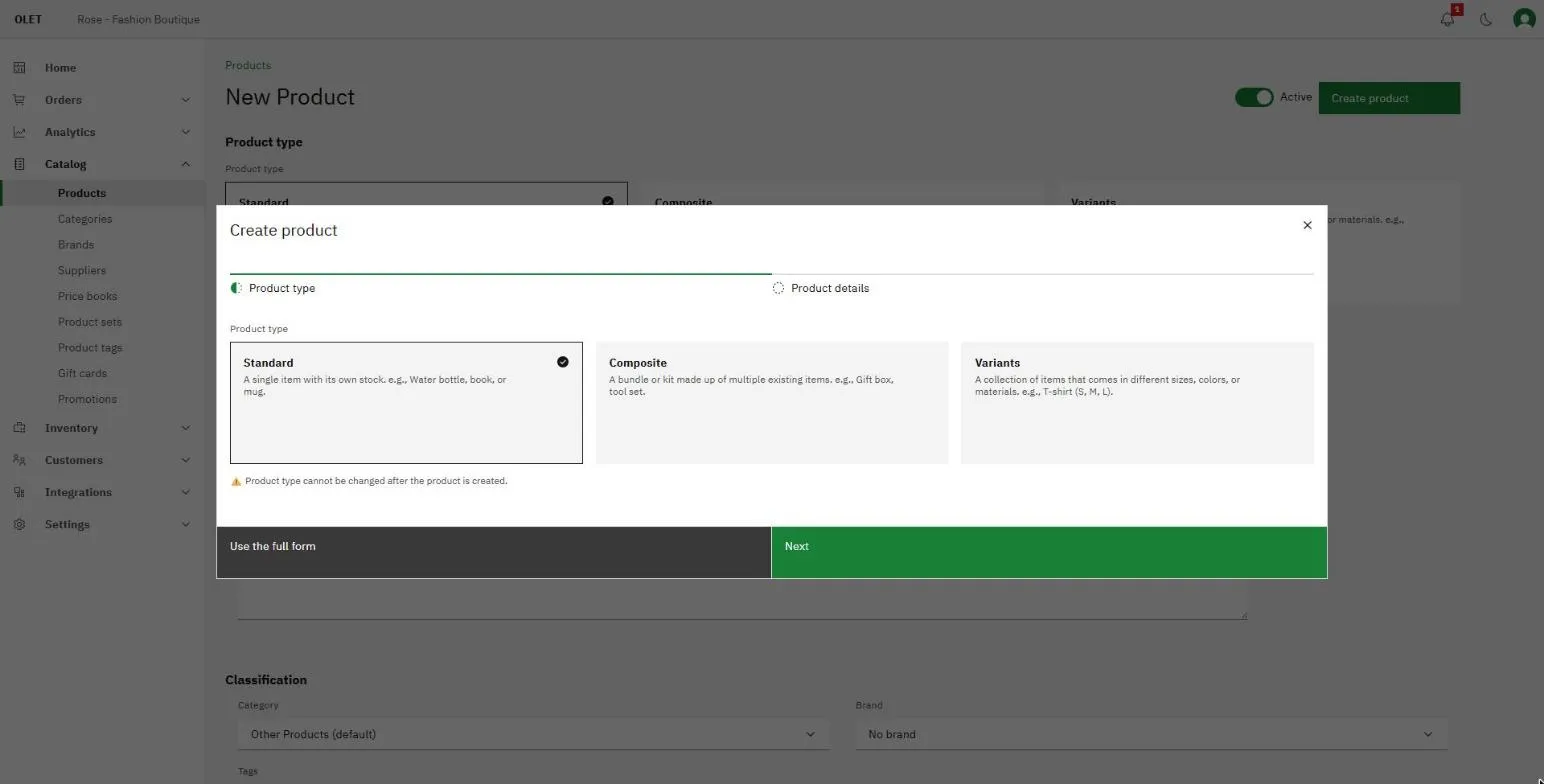Click the Inventory box icon
The height and width of the screenshot is (784, 1544).
pyautogui.click(x=19, y=428)
